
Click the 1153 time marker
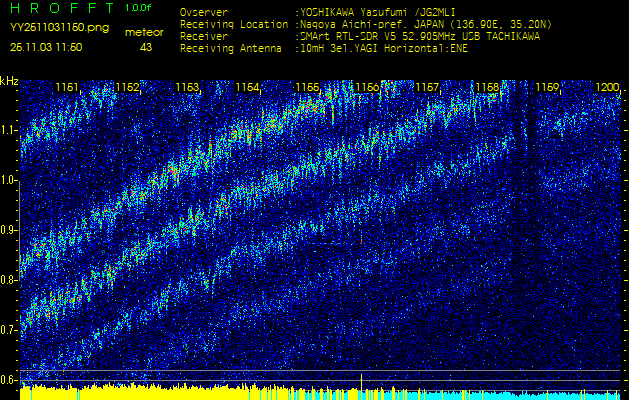tap(187, 87)
